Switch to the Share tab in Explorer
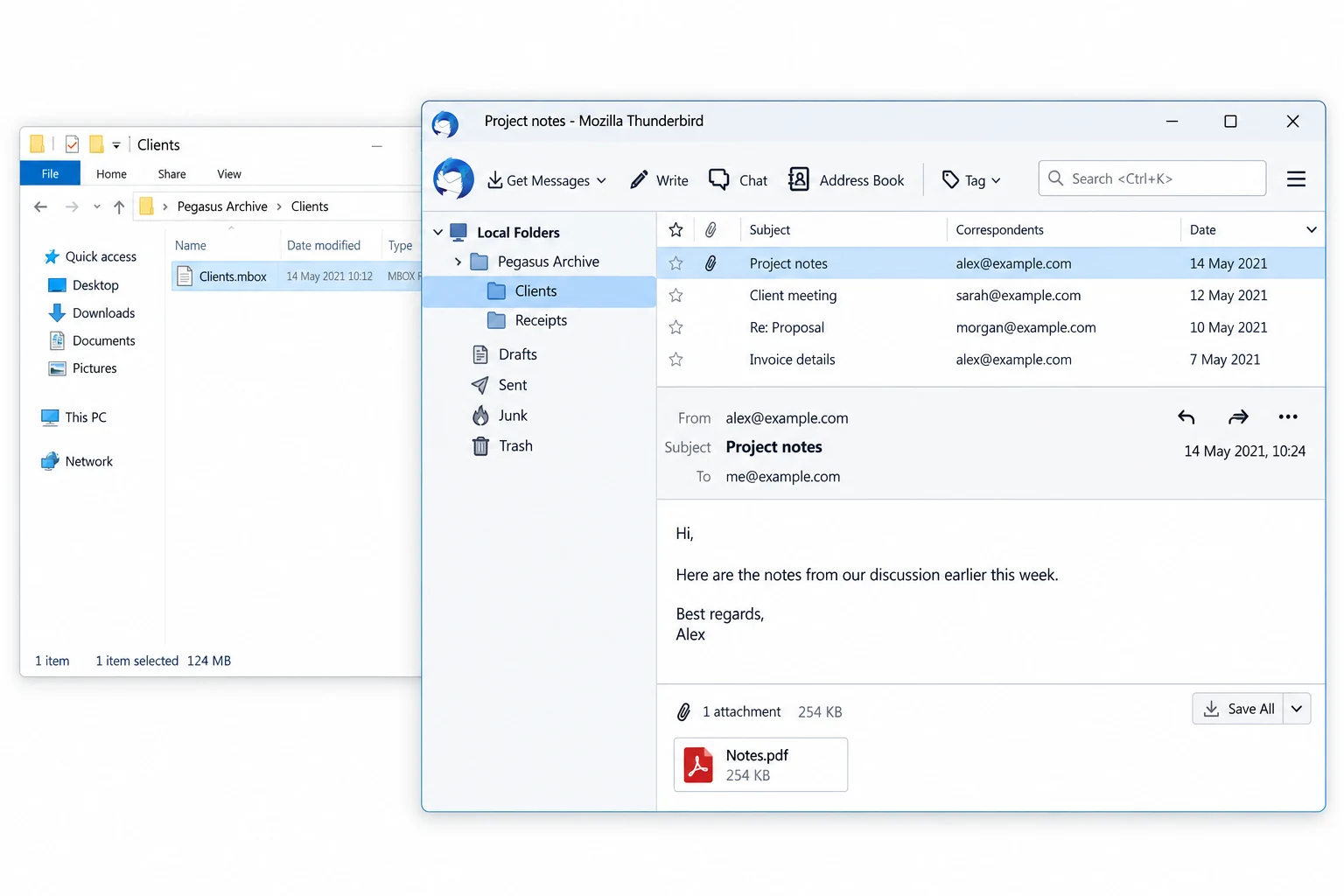Viewport: 1344px width, 896px height. click(171, 174)
